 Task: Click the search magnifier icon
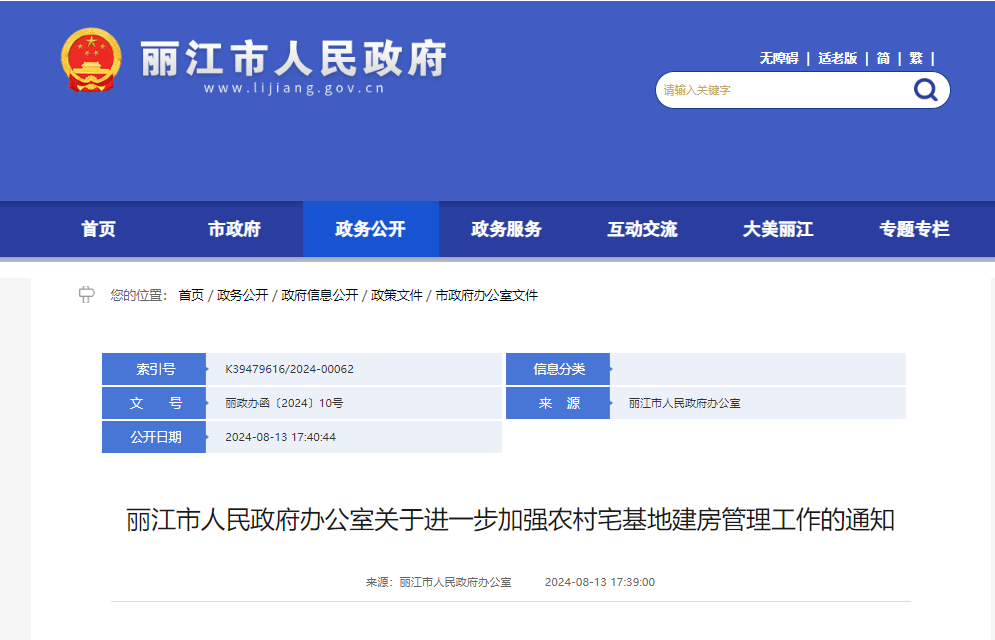tap(925, 90)
